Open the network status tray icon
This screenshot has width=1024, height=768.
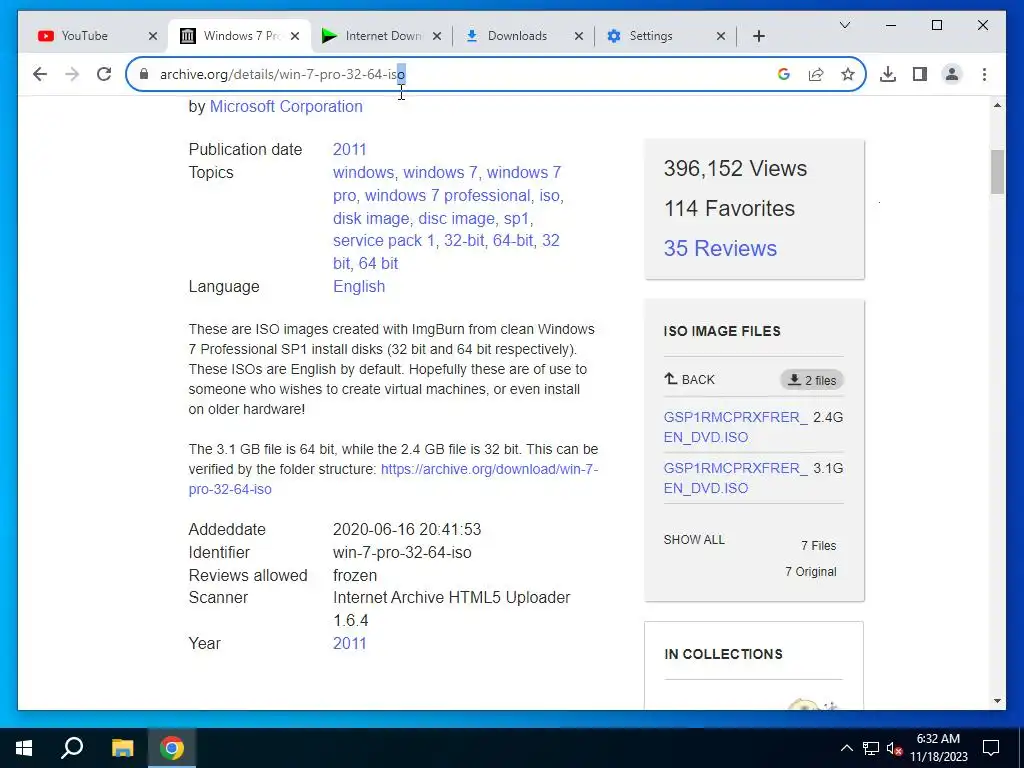tap(871, 748)
